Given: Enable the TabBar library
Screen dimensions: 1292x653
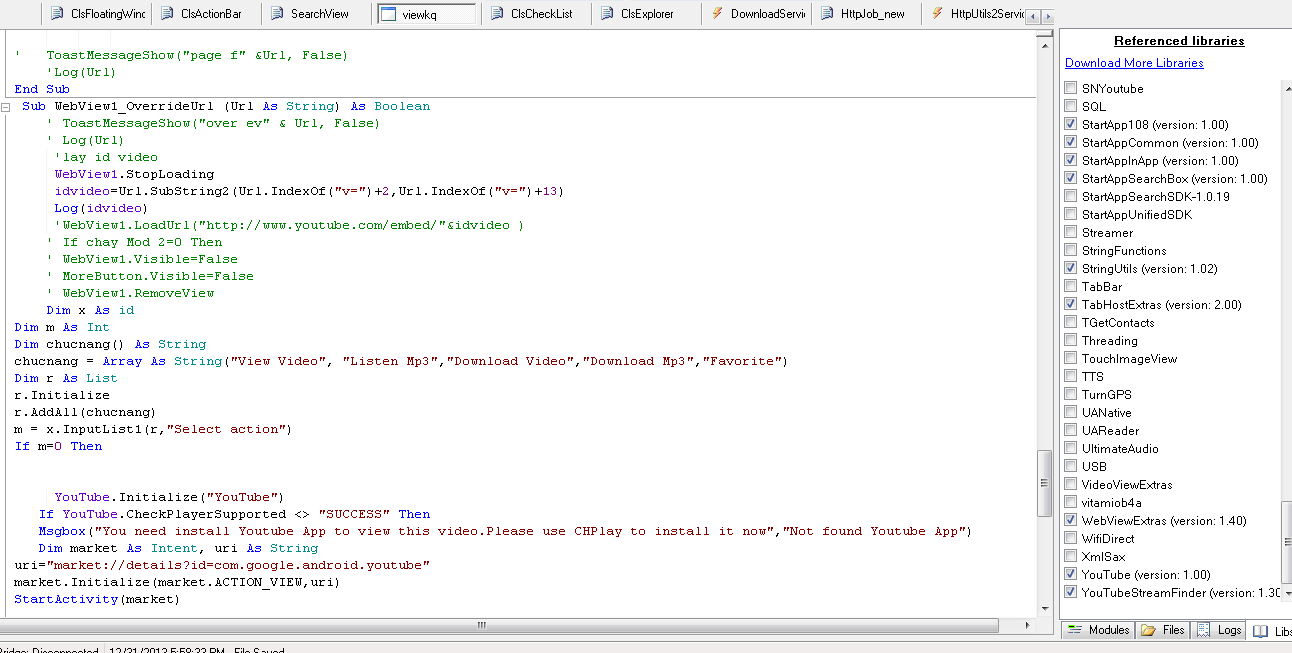Looking at the screenshot, I should (x=1071, y=286).
